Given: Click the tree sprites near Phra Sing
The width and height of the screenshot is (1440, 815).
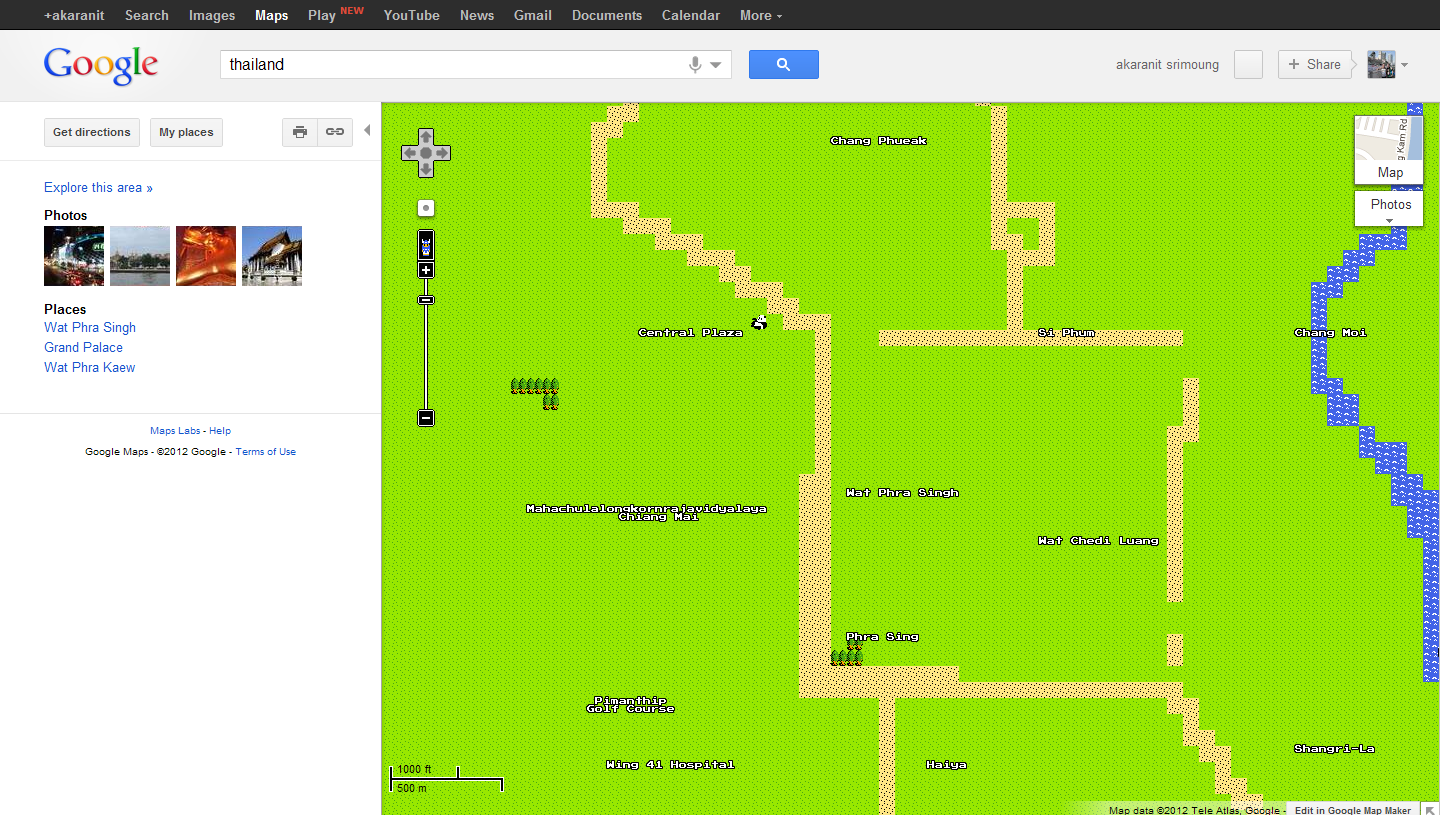Looking at the screenshot, I should (x=847, y=655).
